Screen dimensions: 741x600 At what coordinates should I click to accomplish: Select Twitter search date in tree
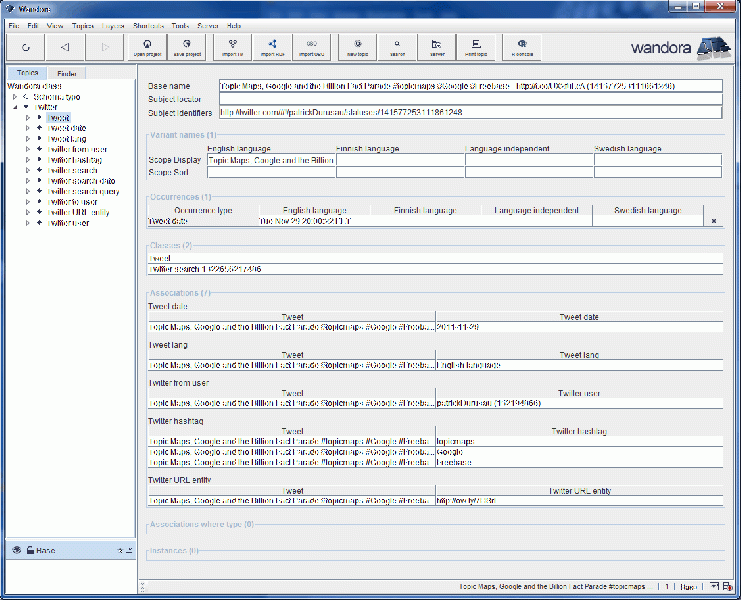[x=81, y=180]
